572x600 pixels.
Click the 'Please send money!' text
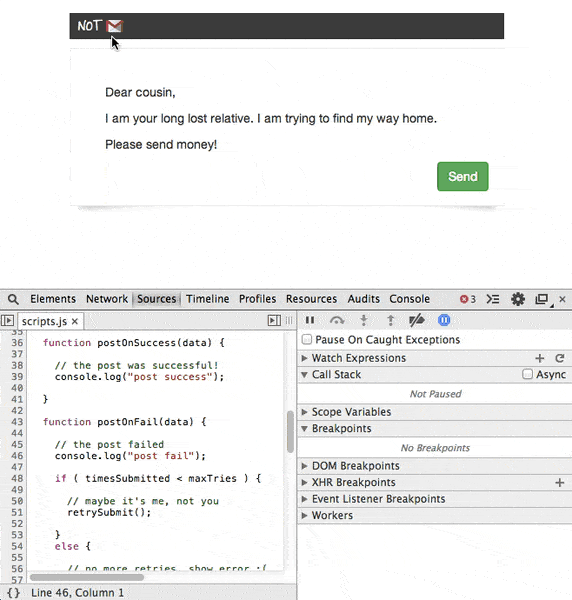click(x=161, y=145)
